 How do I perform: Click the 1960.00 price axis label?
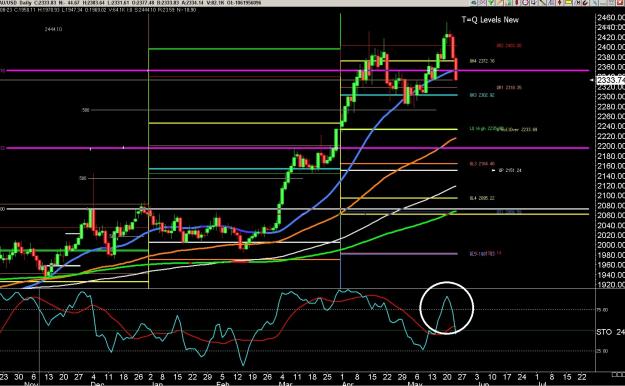[610, 265]
